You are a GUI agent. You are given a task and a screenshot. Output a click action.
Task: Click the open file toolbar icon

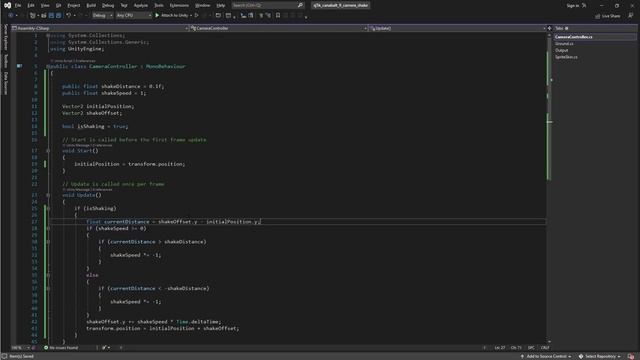[43, 16]
